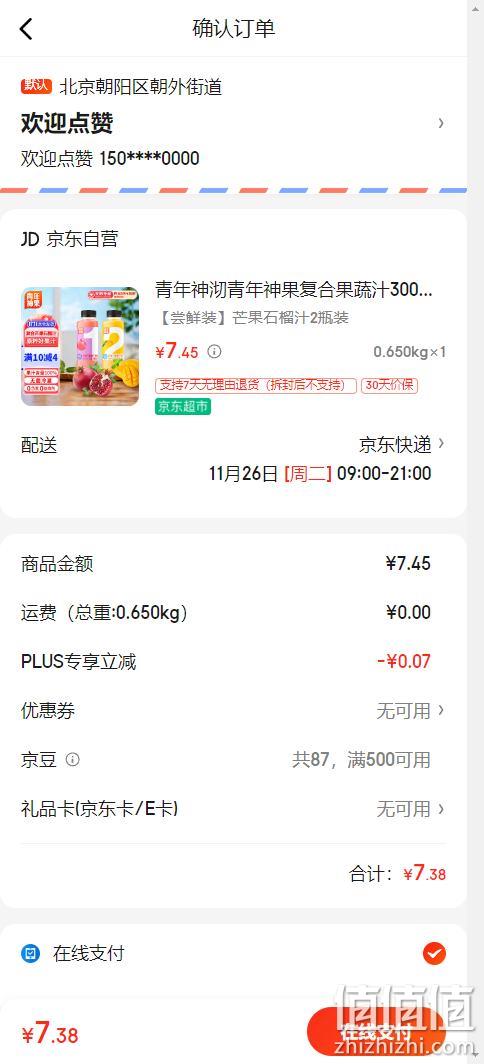This screenshot has width=484, height=1064.
Task: Open the juice product thumbnail
Action: click(x=80, y=346)
